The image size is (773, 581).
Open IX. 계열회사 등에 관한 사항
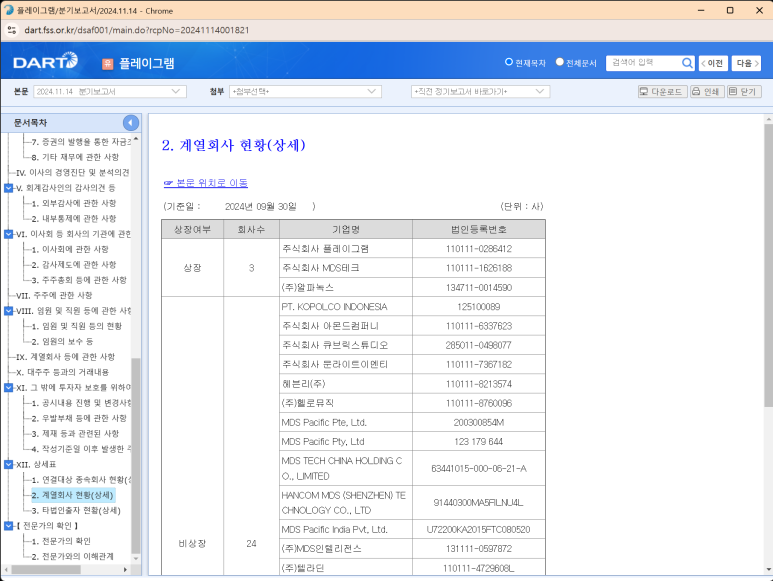click(x=65, y=357)
